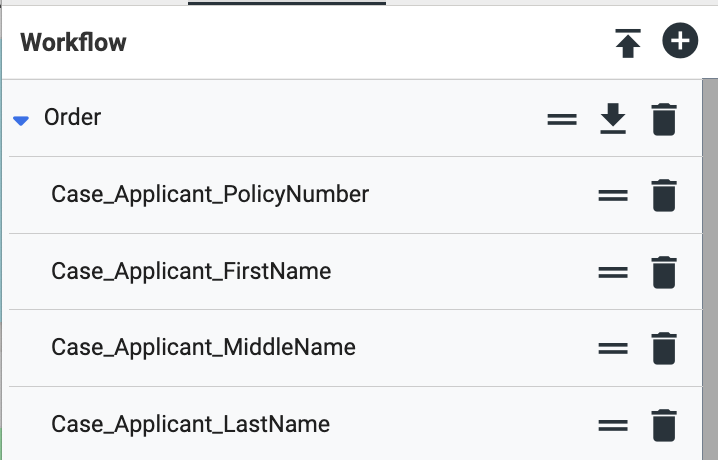Click drag handle for Case_Applicant_FirstName
This screenshot has height=460, width=718.
click(613, 272)
